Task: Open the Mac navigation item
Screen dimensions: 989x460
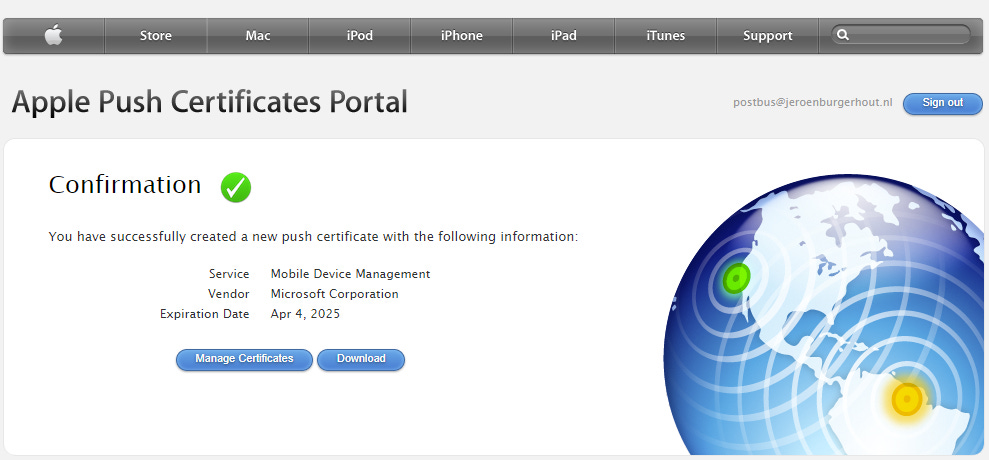Action: click(258, 36)
